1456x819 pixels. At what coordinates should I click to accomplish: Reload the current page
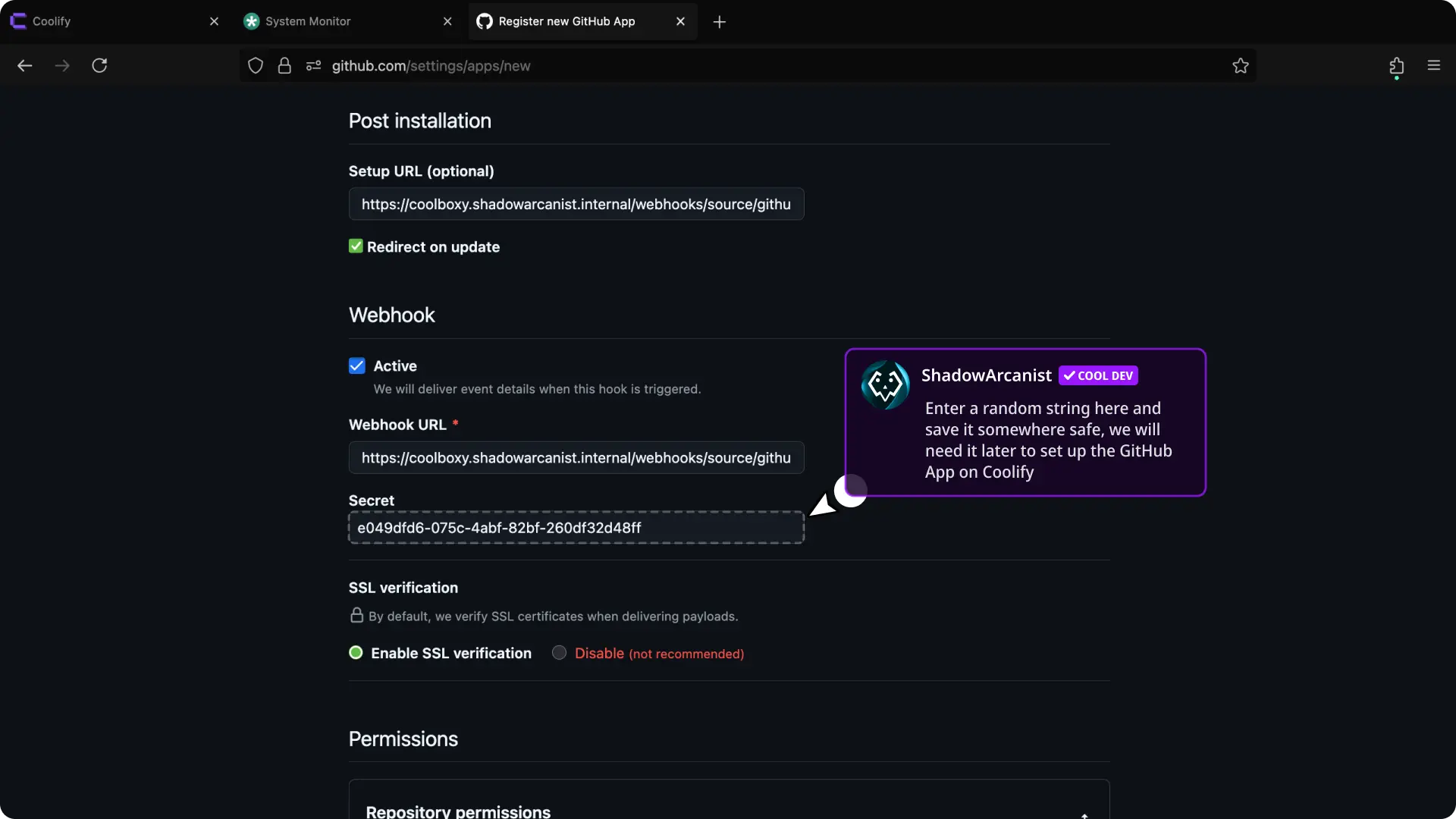tap(99, 66)
